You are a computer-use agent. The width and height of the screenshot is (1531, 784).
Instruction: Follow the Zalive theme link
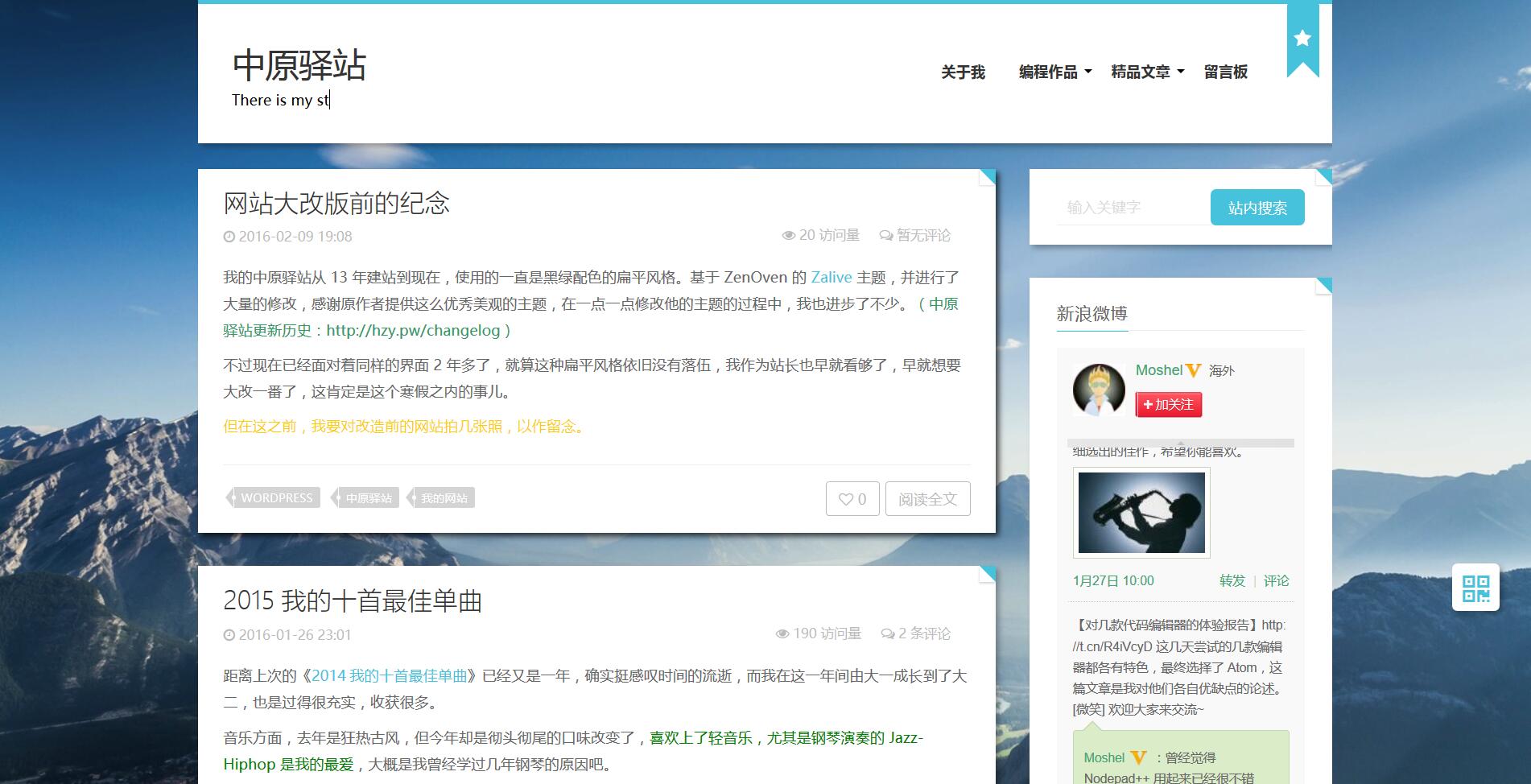pos(832,278)
